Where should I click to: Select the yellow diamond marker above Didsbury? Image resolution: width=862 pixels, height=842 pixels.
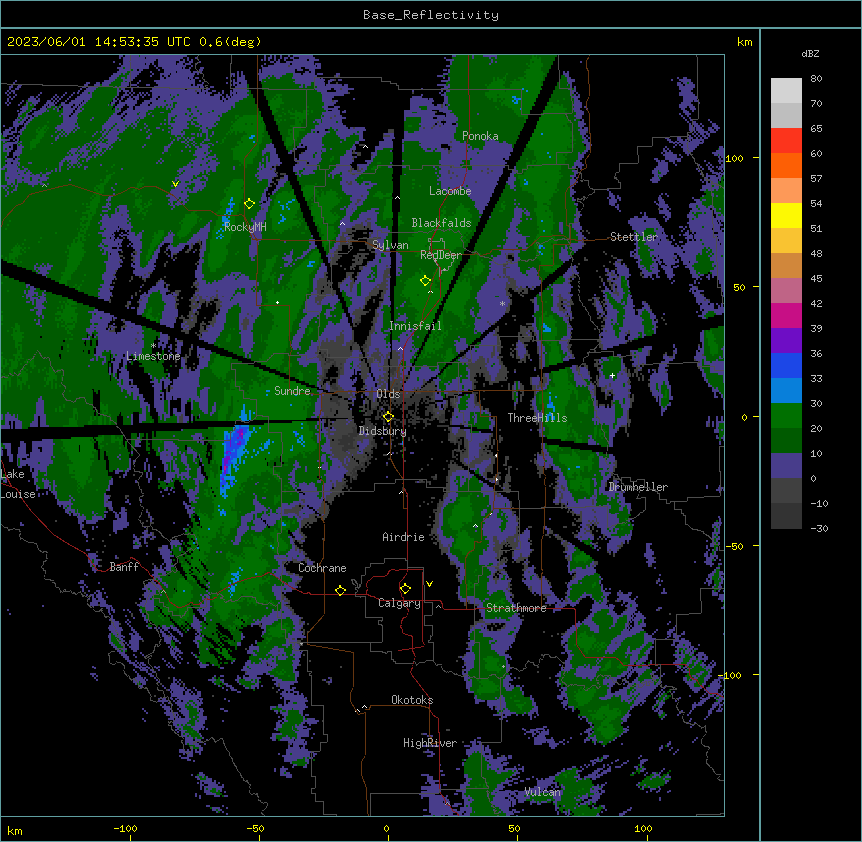coord(388,416)
